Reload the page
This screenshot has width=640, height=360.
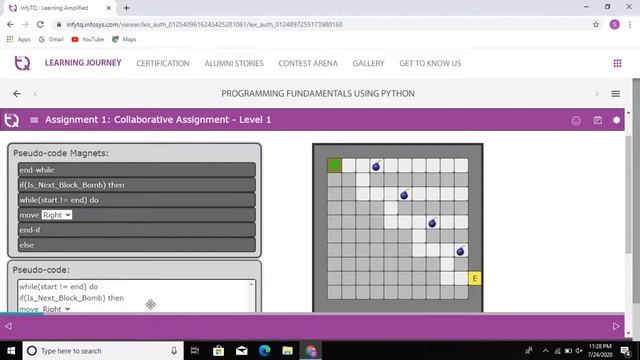40,24
